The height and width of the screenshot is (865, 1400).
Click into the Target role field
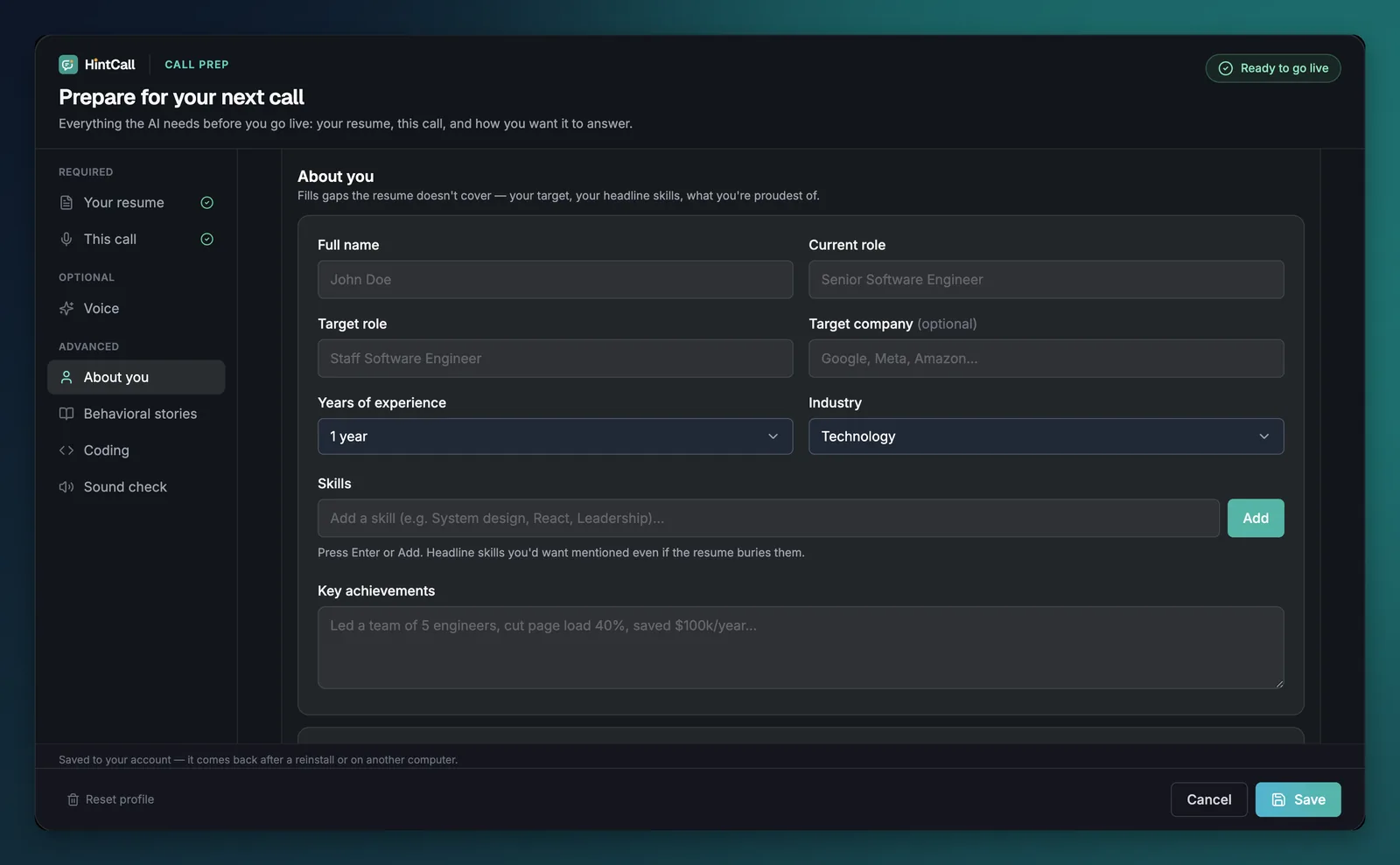556,359
